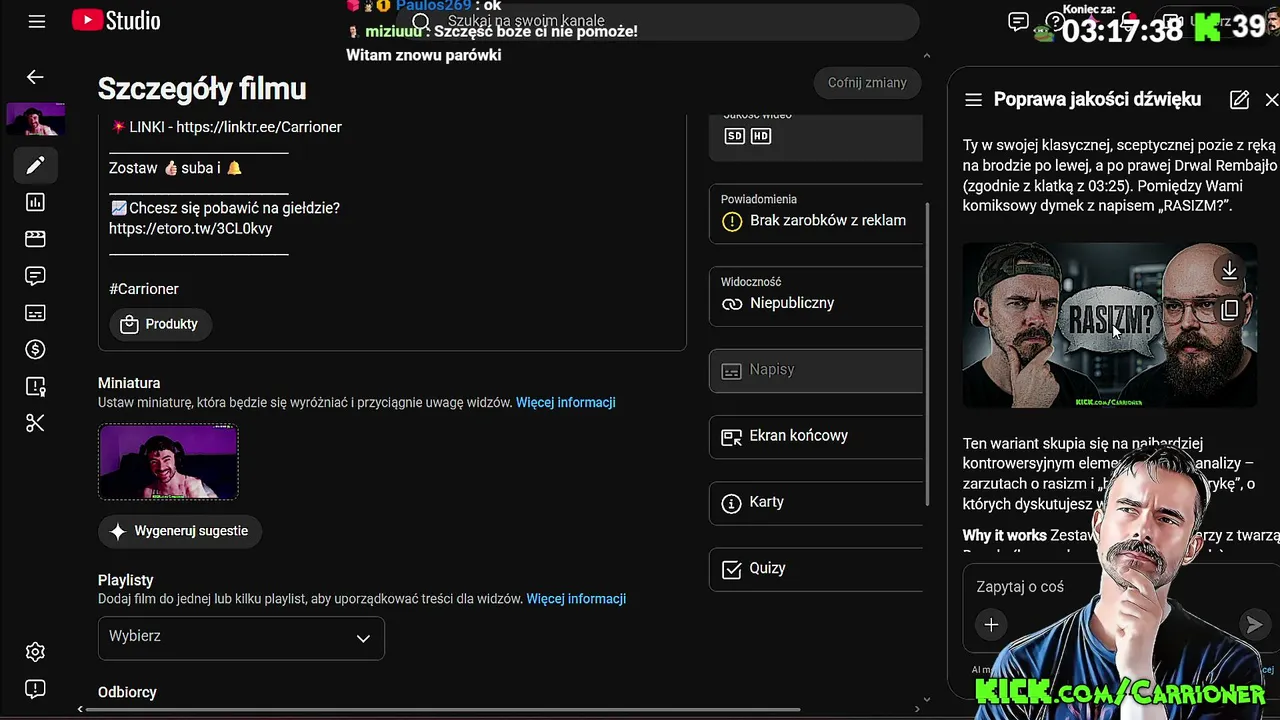
Task: Start a new chat with edit icon
Action: pyautogui.click(x=1239, y=100)
